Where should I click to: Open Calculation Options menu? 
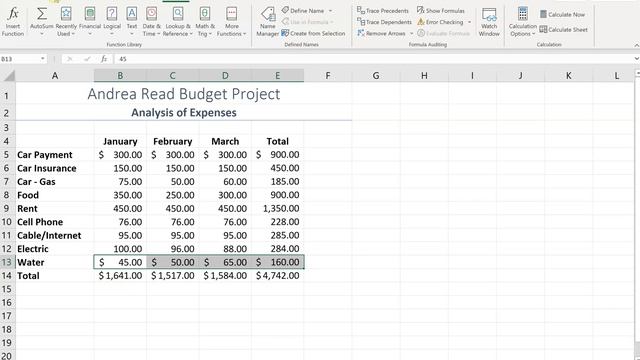click(522, 22)
